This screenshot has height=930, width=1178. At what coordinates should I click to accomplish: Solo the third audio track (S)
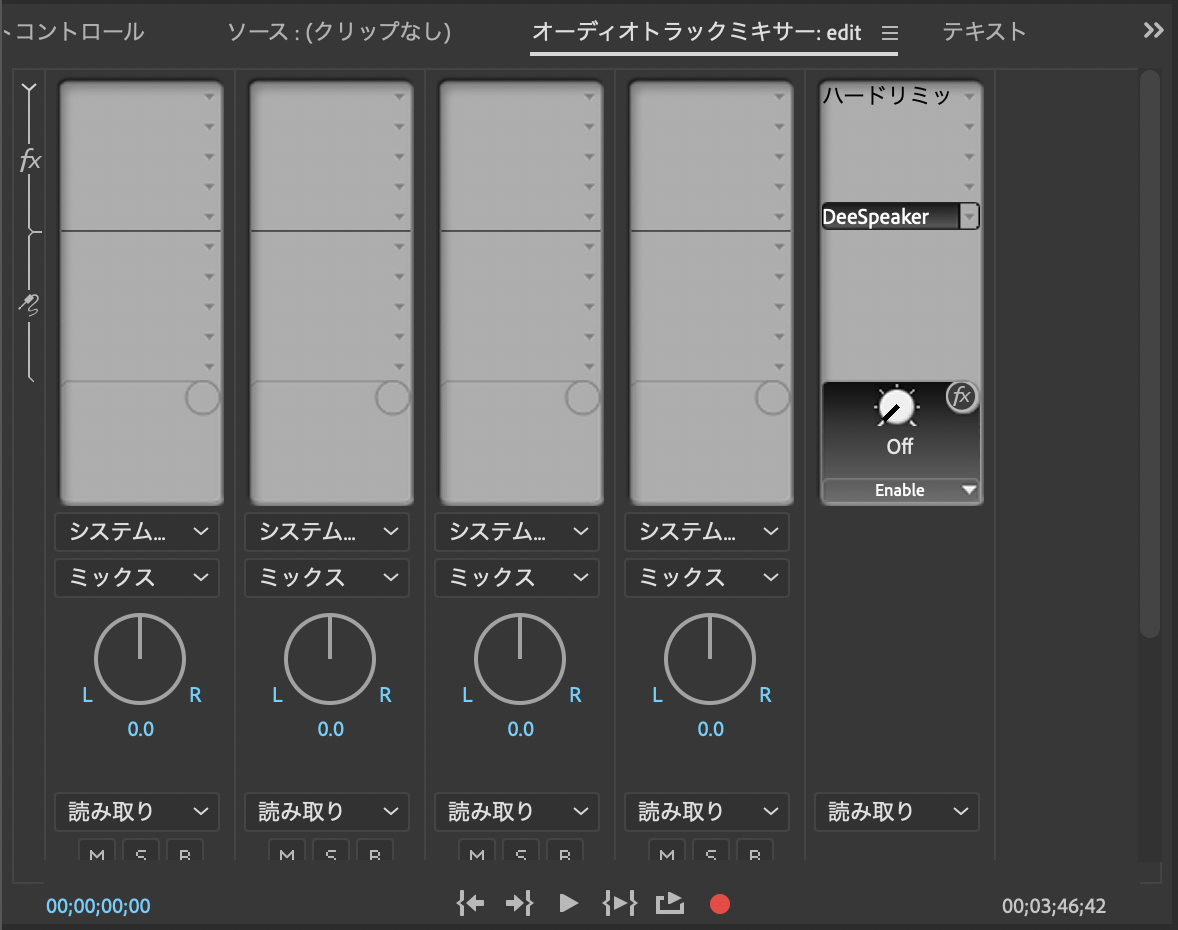click(x=521, y=852)
